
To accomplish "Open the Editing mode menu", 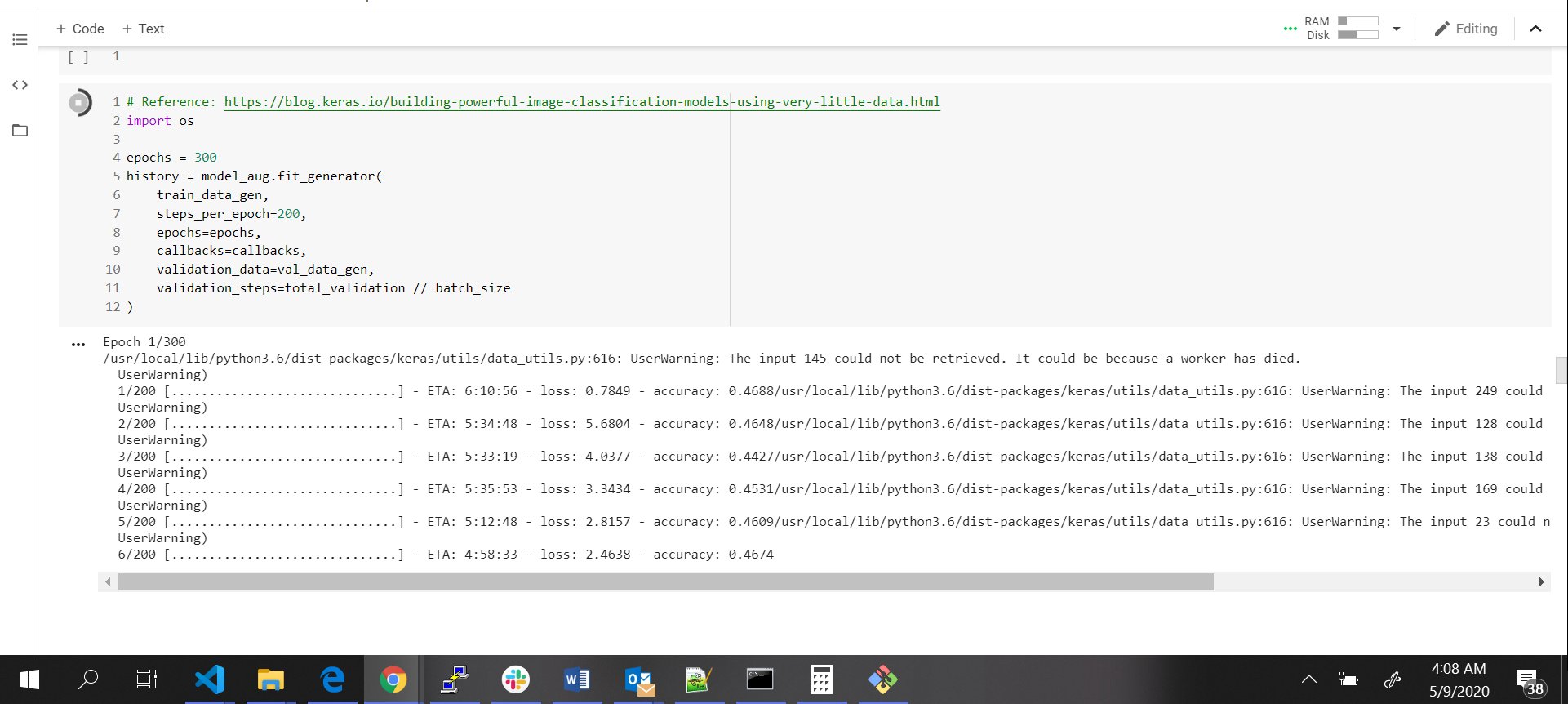I will (1466, 29).
